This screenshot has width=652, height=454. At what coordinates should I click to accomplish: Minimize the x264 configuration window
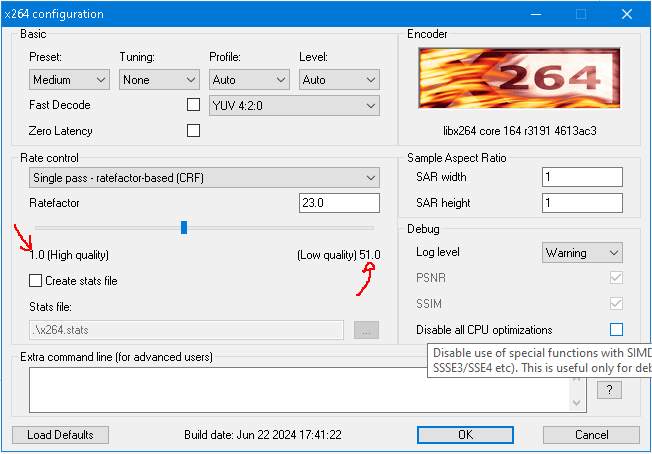coord(536,14)
